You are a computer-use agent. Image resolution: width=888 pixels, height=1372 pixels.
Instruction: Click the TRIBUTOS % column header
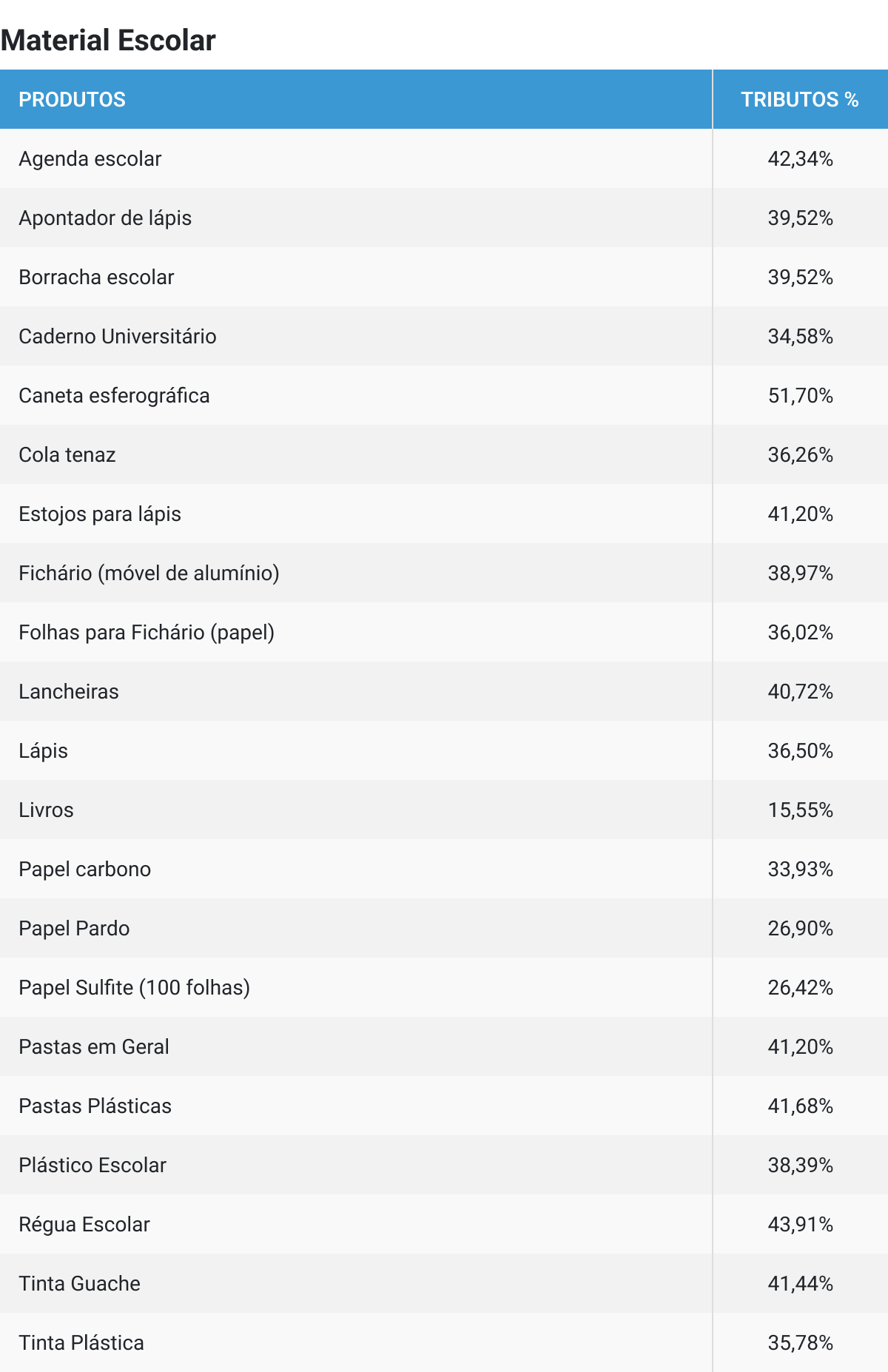pyautogui.click(x=799, y=99)
